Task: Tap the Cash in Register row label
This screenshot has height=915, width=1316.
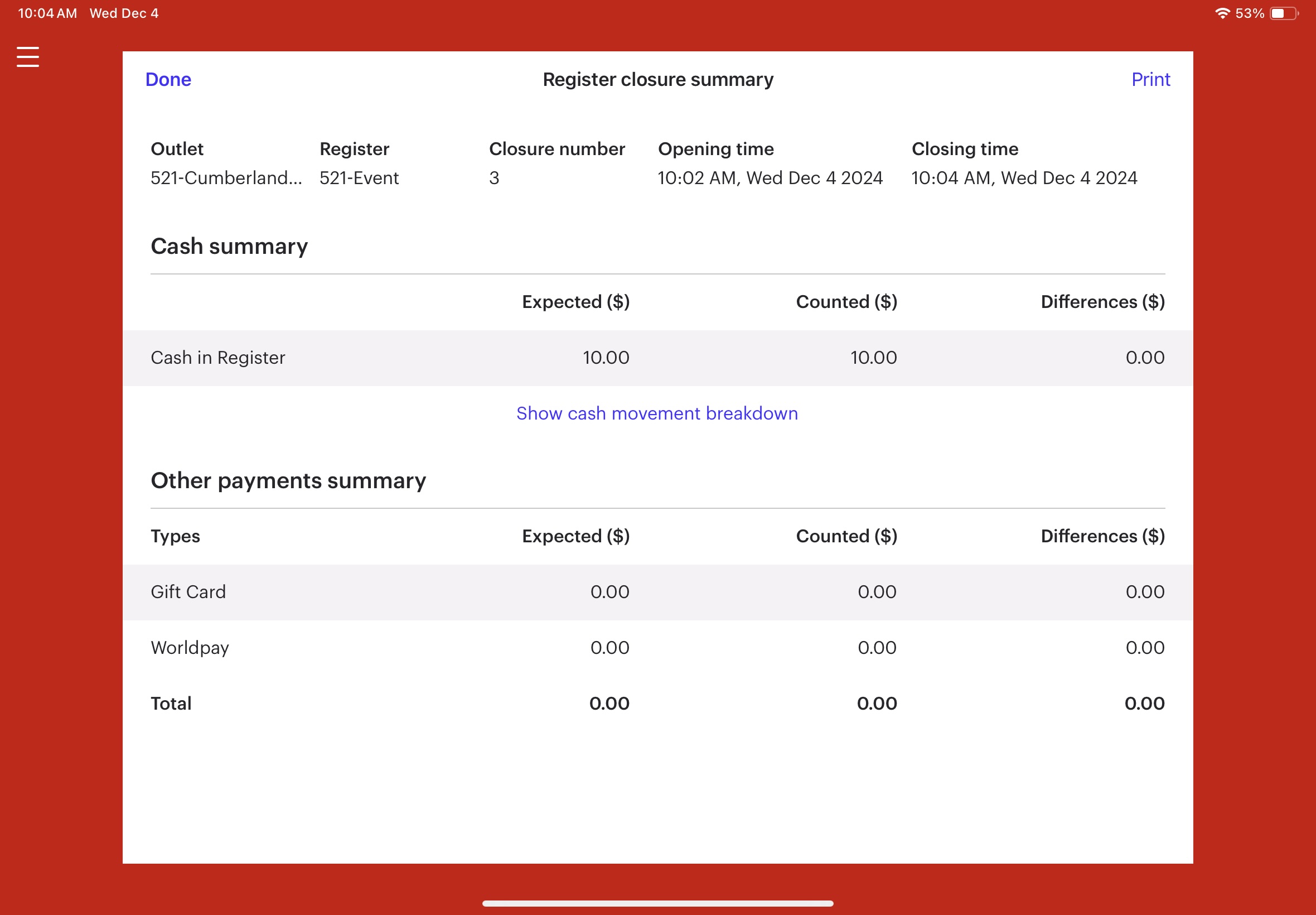Action: tap(217, 358)
